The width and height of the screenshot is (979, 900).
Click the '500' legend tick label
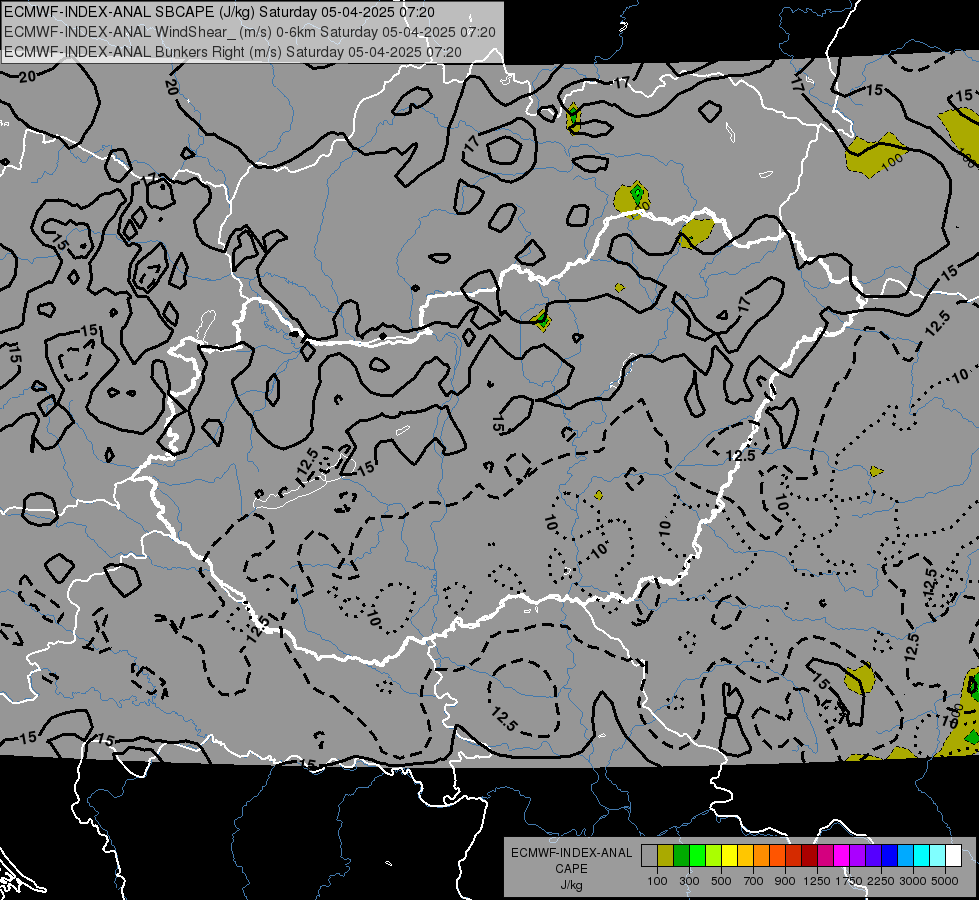tap(721, 881)
